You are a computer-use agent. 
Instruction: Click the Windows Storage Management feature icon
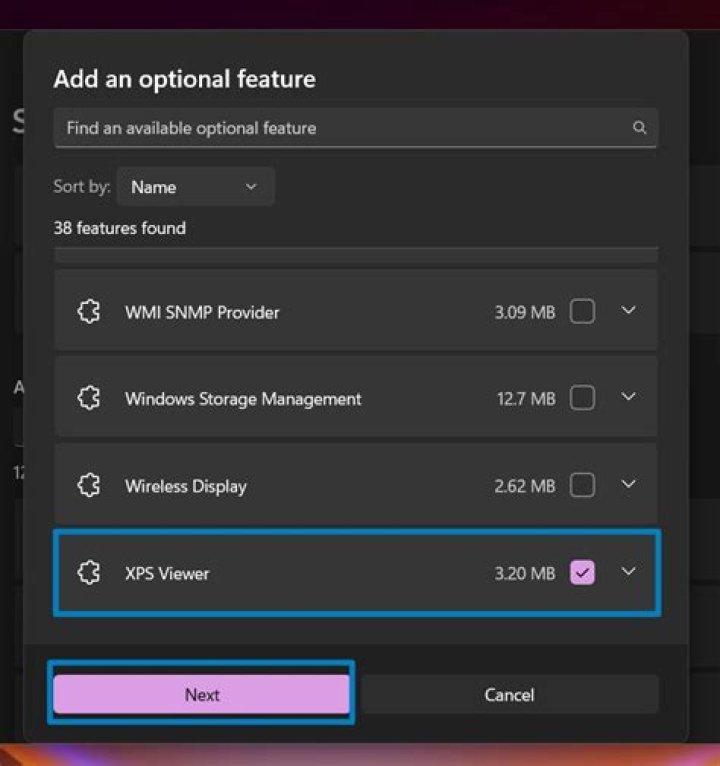click(89, 399)
